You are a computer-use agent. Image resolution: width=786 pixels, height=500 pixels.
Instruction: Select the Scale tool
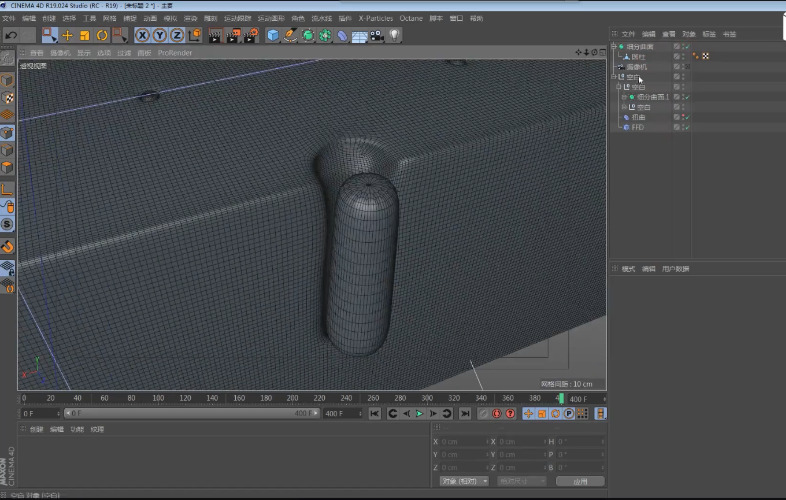(84, 35)
